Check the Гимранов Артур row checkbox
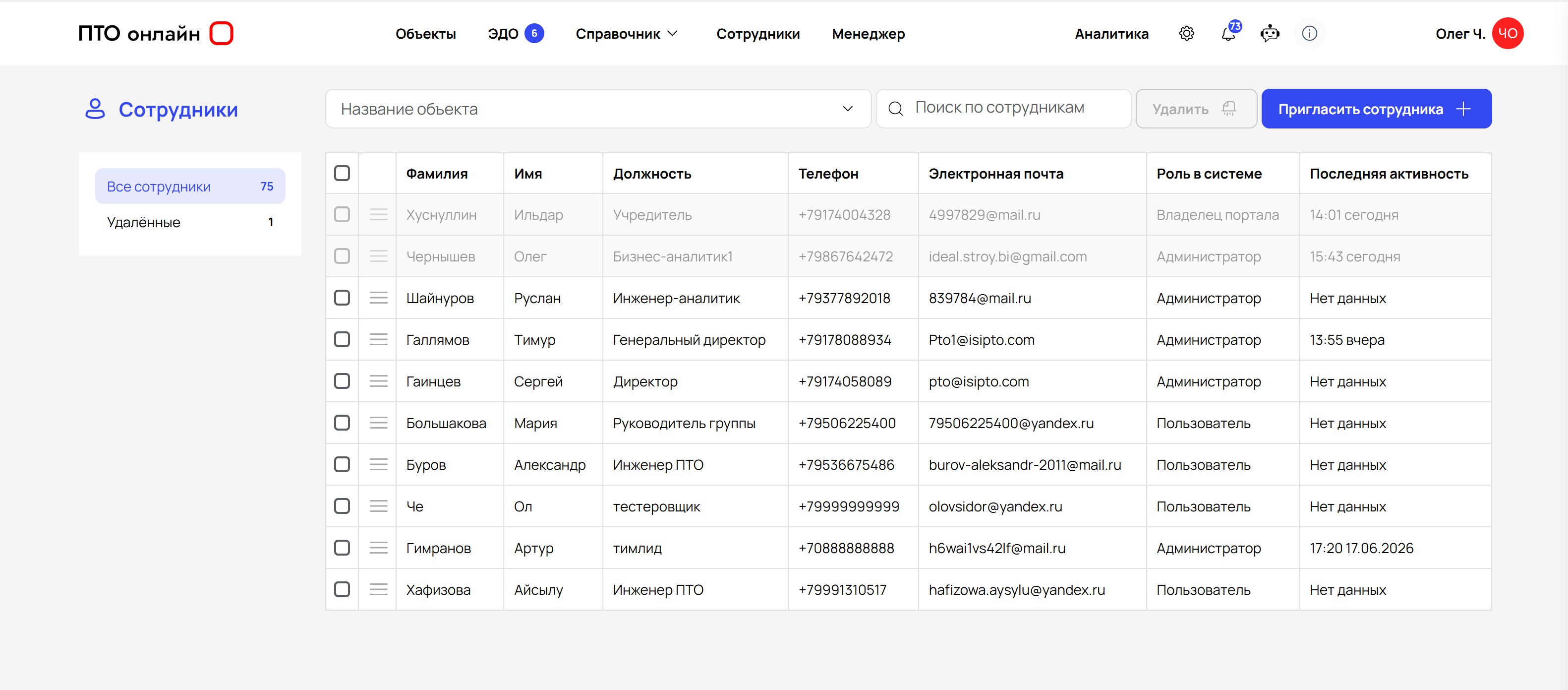This screenshot has height=690, width=1568. (342, 548)
